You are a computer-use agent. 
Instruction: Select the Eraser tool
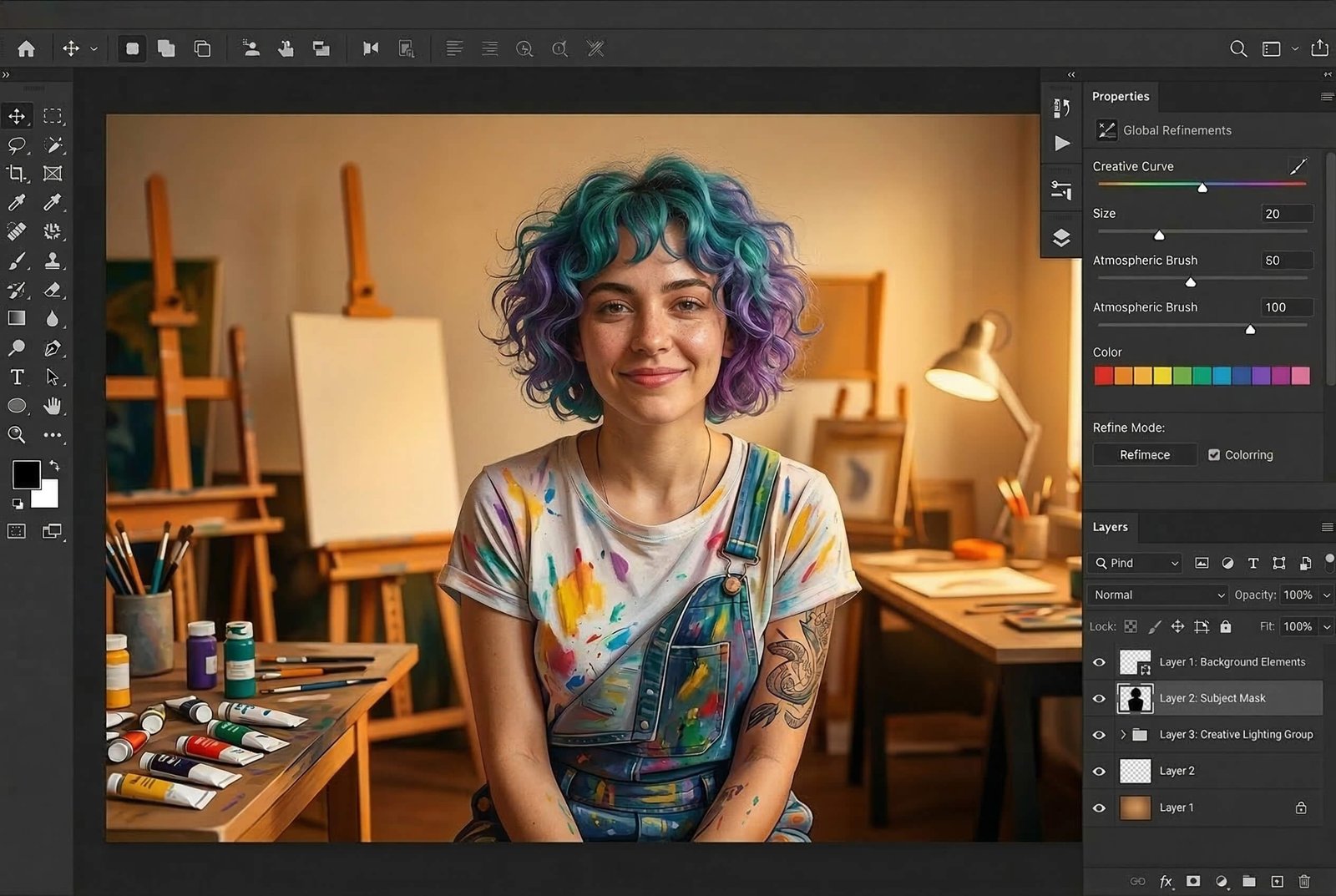coord(53,290)
